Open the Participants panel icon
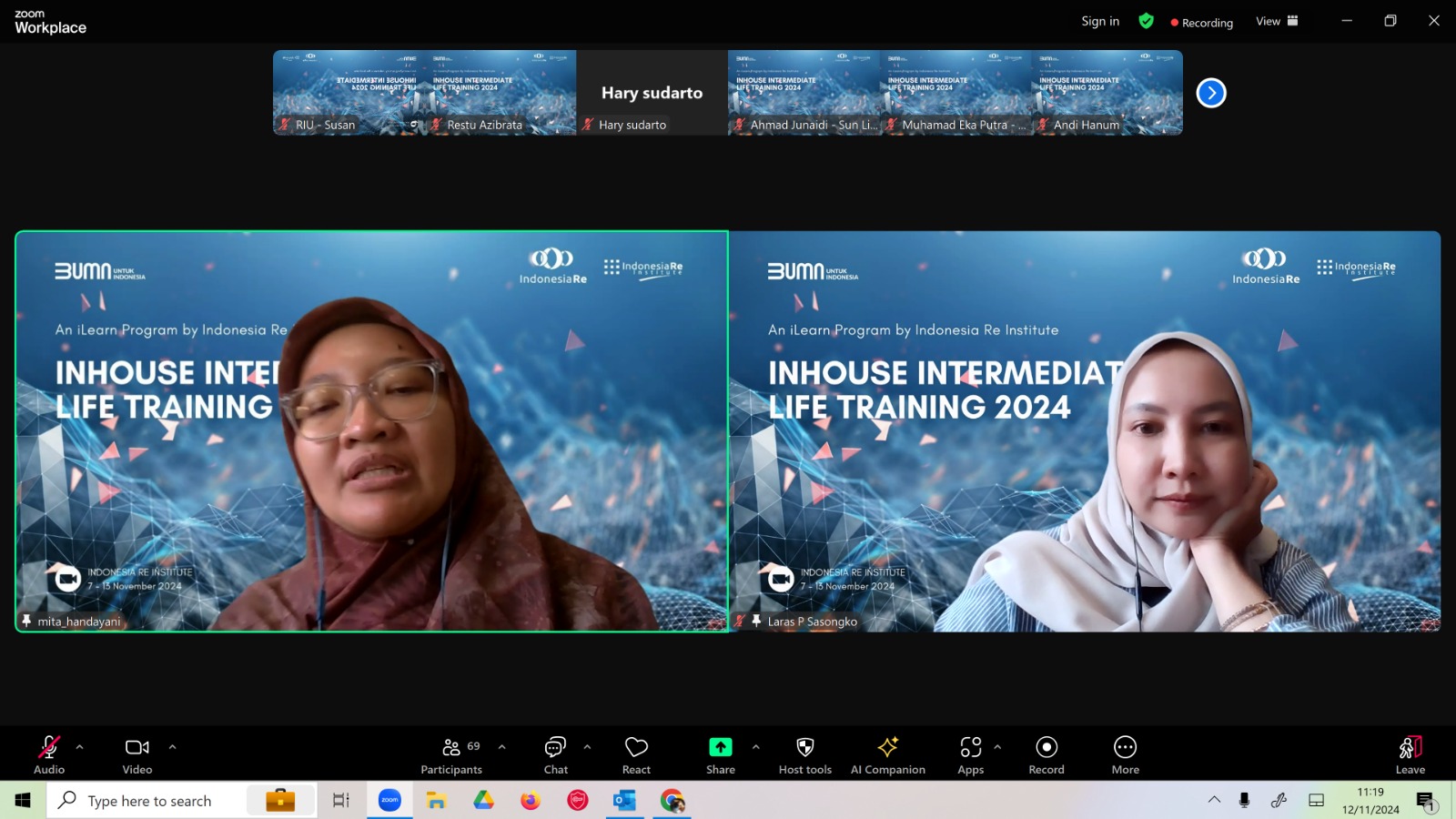 [451, 747]
